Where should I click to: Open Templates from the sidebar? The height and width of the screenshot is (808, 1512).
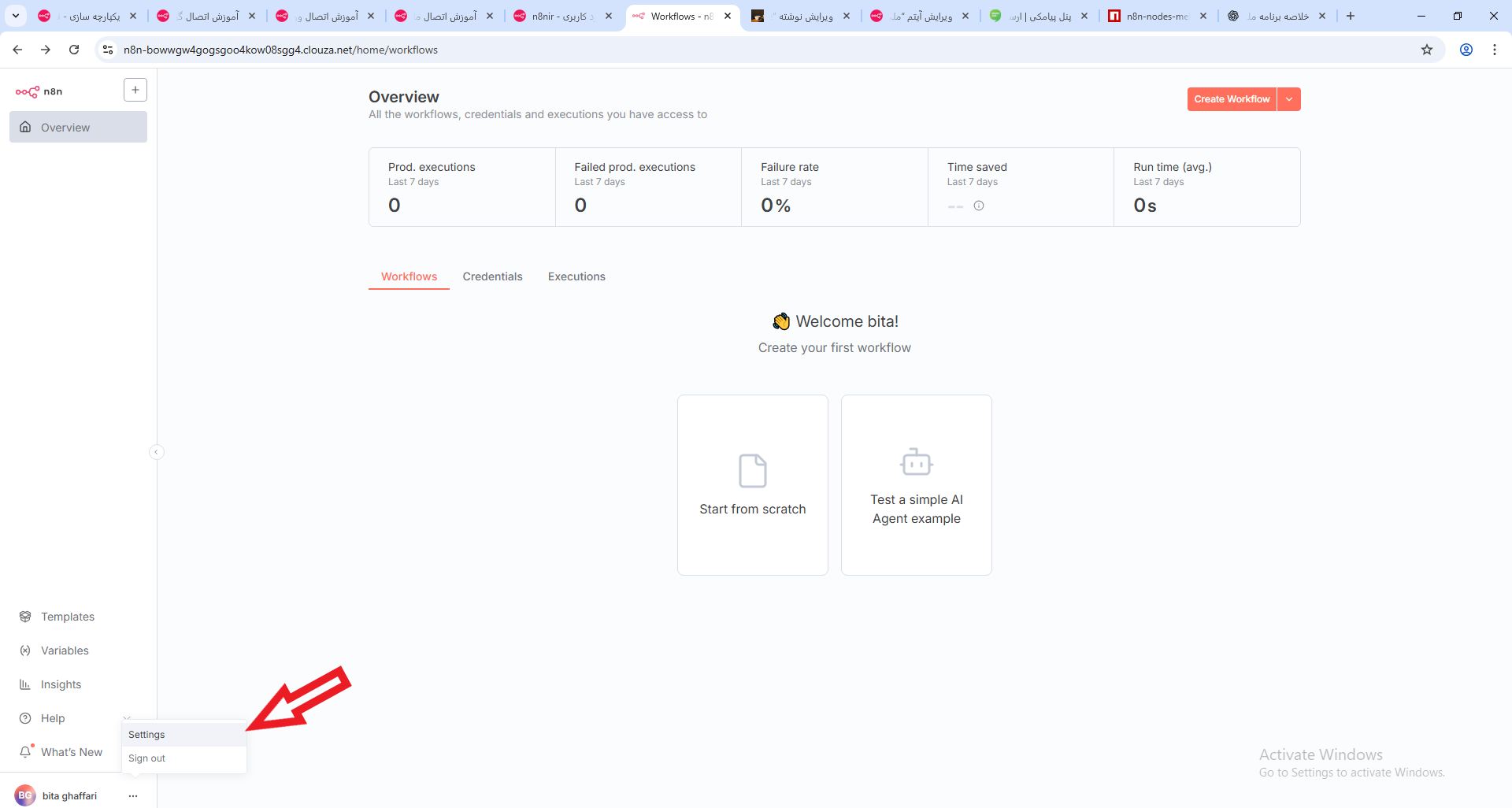[x=67, y=617]
